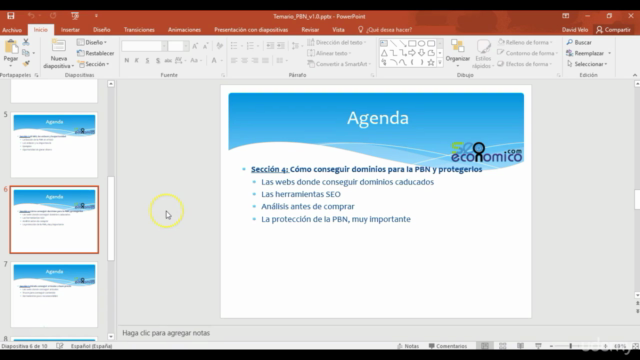The width and height of the screenshot is (640, 360).
Task: Toggle underline S formatting
Action: [x=147, y=60]
